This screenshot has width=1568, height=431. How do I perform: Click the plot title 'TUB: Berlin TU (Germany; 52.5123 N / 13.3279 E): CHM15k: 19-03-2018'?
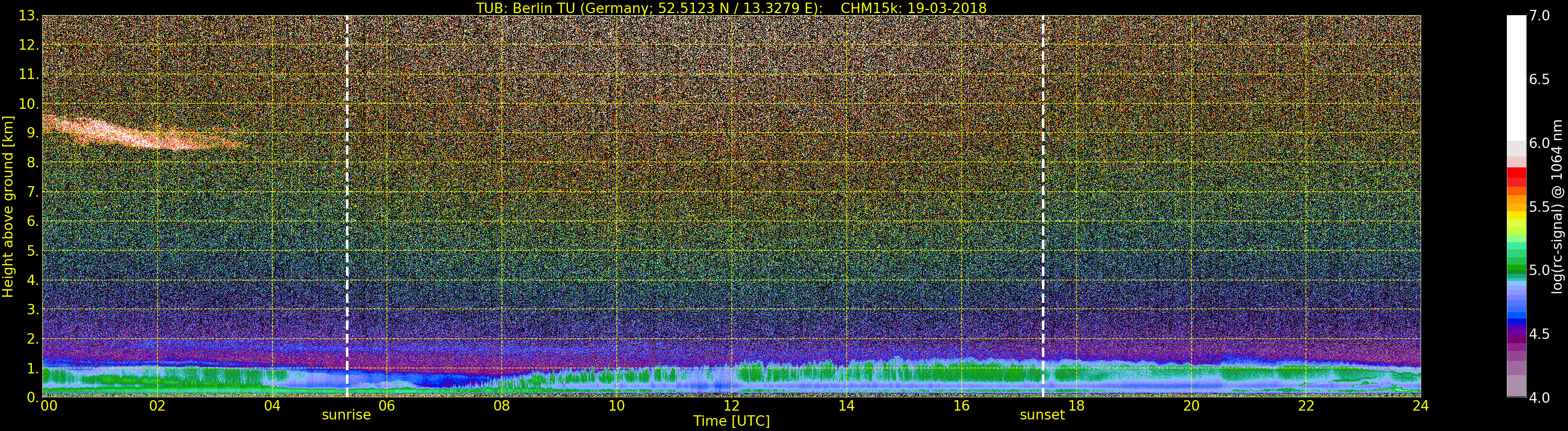click(x=731, y=8)
